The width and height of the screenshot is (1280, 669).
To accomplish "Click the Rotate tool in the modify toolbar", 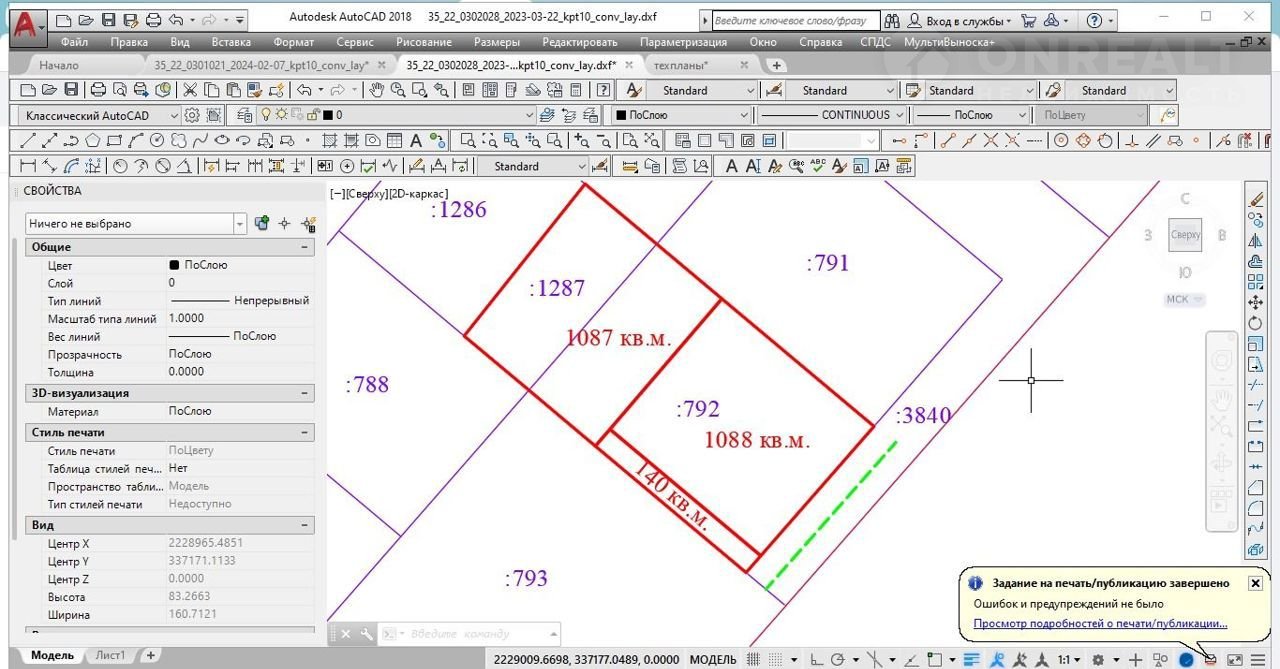I will pyautogui.click(x=1256, y=323).
